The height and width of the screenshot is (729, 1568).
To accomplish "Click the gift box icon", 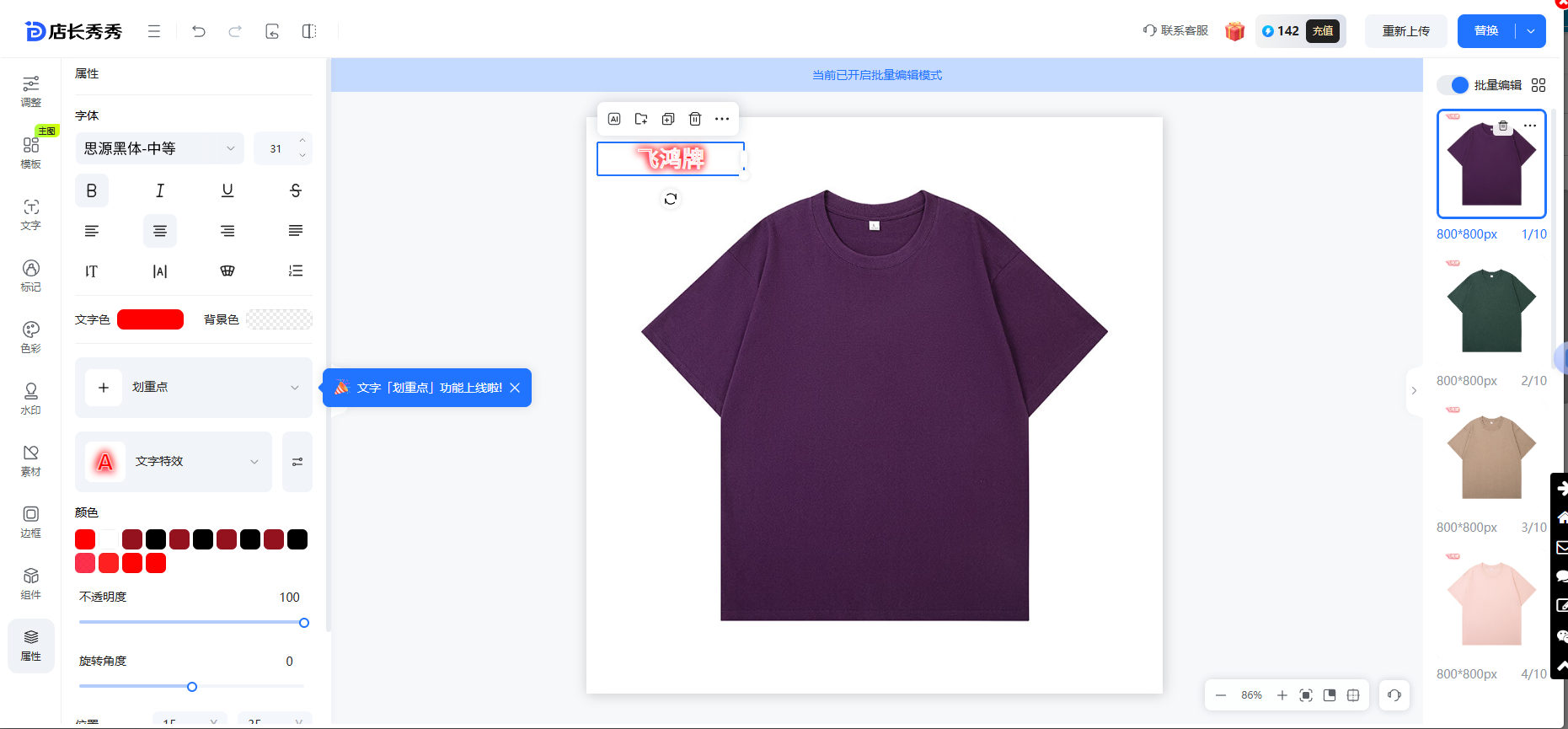I will tap(1235, 31).
